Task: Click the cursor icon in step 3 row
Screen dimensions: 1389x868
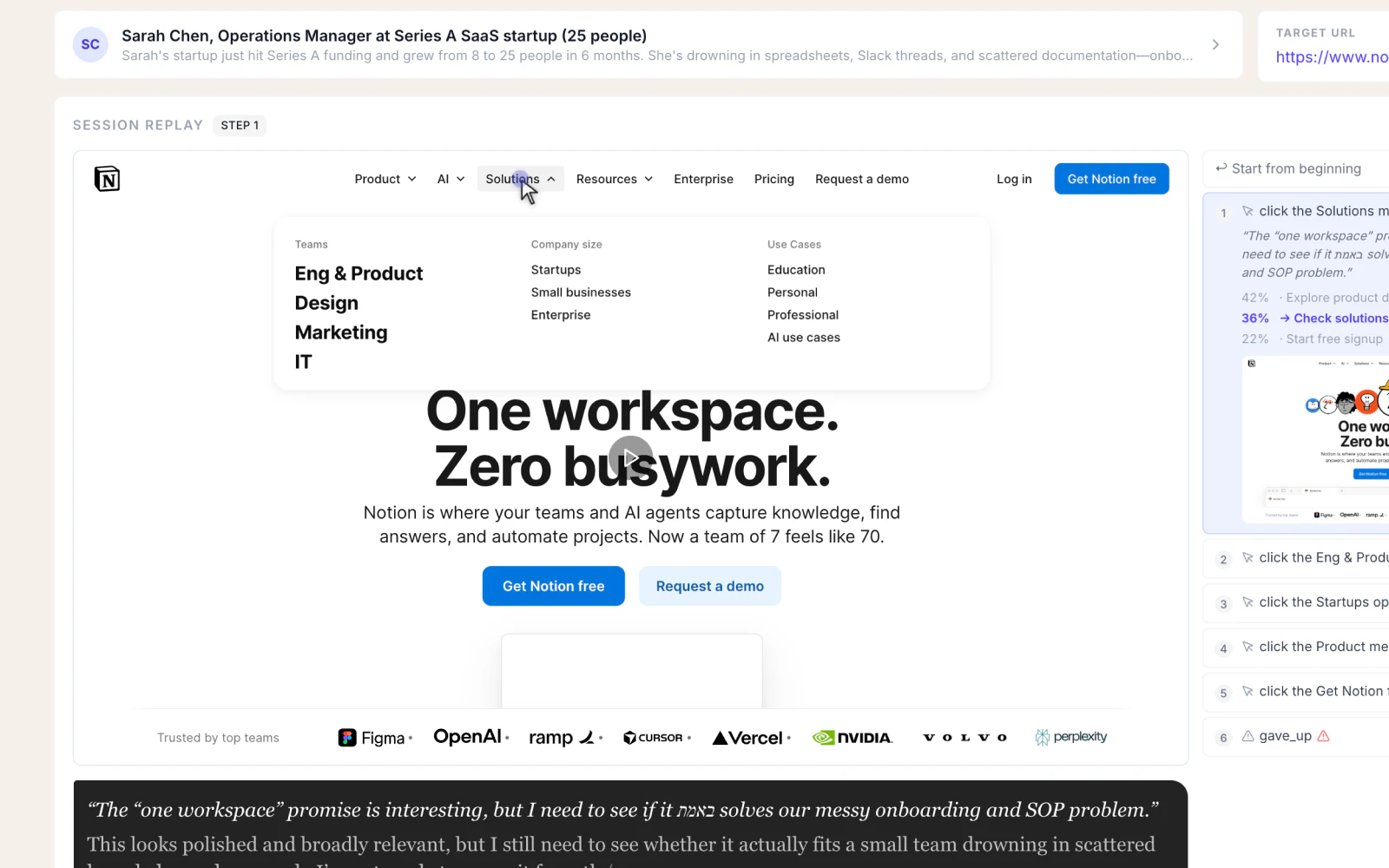Action: click(x=1247, y=602)
